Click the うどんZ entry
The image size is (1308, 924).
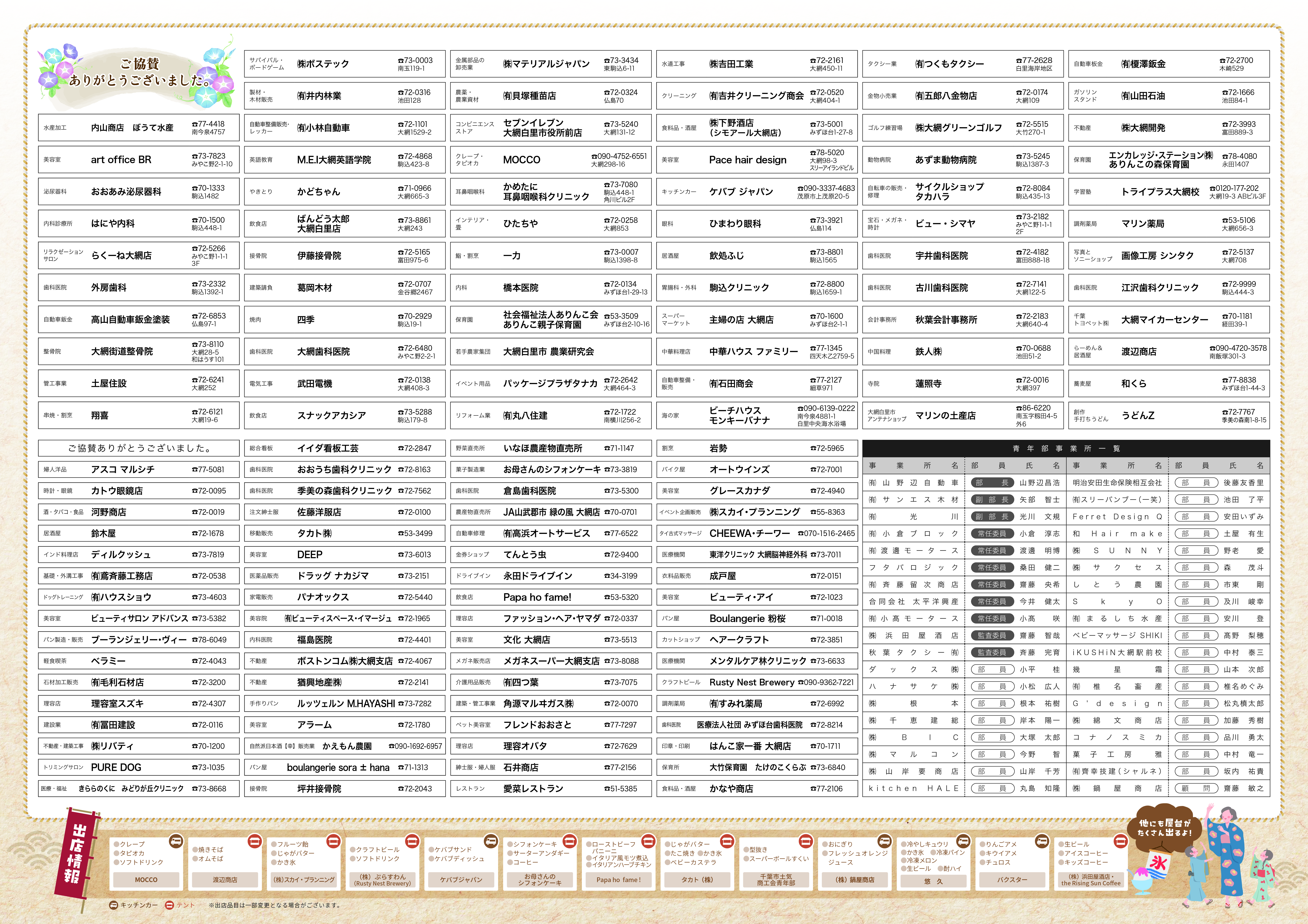tap(1169, 416)
